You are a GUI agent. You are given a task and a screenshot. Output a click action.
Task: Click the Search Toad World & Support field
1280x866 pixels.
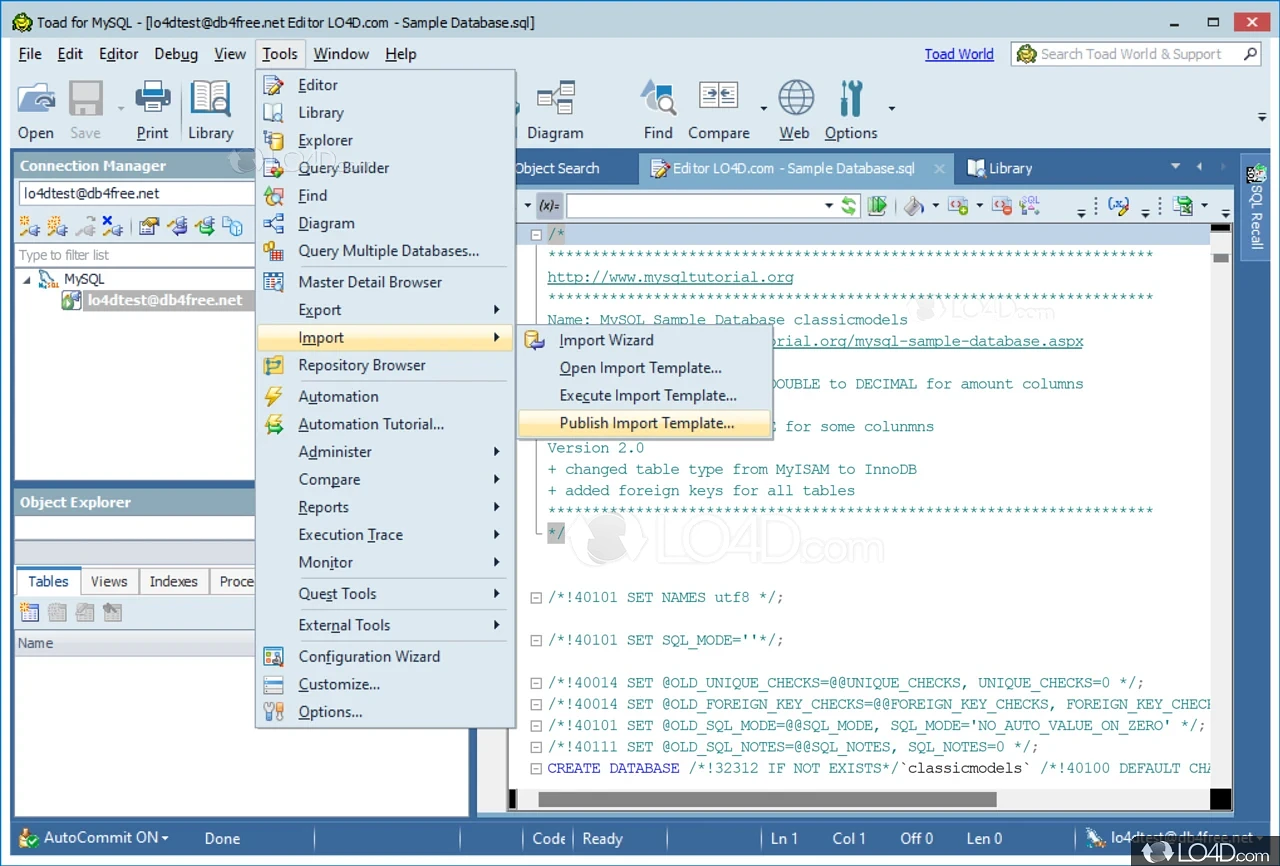click(x=1130, y=54)
